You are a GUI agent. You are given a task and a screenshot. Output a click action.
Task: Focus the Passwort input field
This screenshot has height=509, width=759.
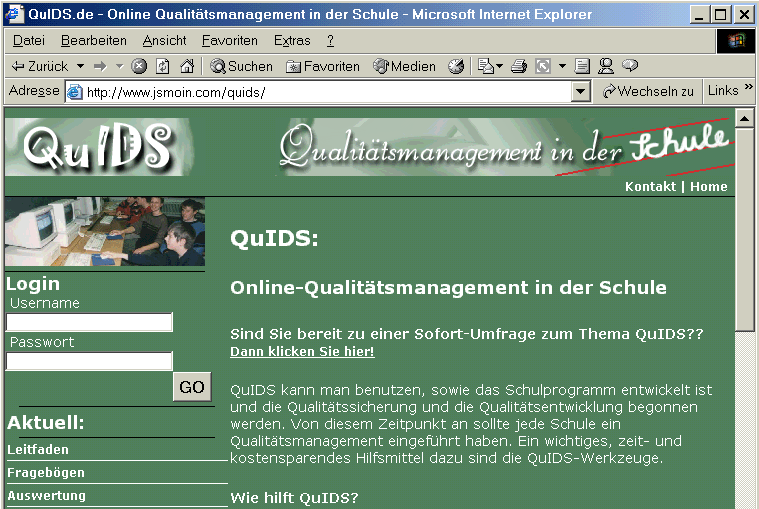[x=89, y=361]
